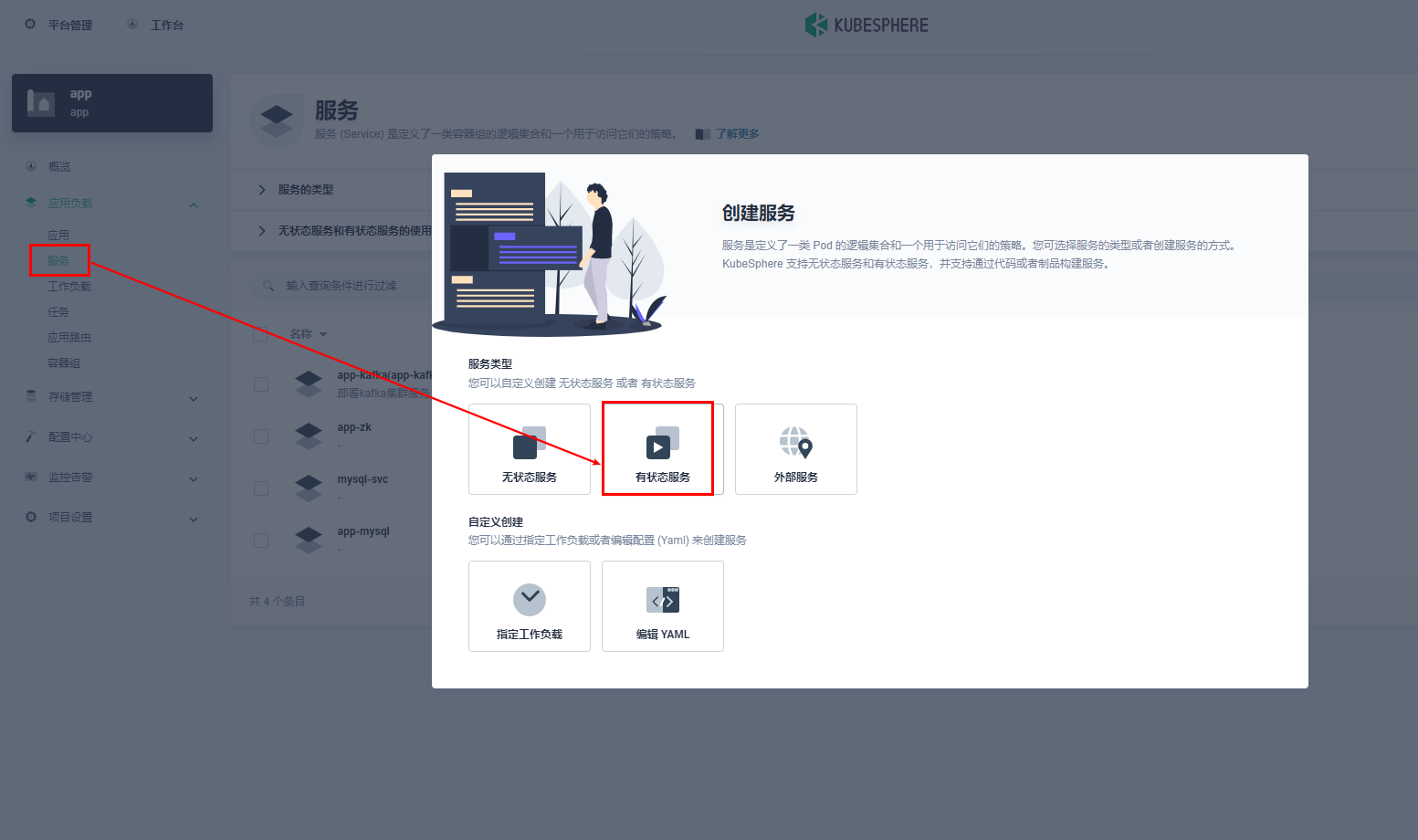Image resolution: width=1418 pixels, height=840 pixels.
Task: Click the 监控告警 sidebar icon
Action: (x=31, y=477)
